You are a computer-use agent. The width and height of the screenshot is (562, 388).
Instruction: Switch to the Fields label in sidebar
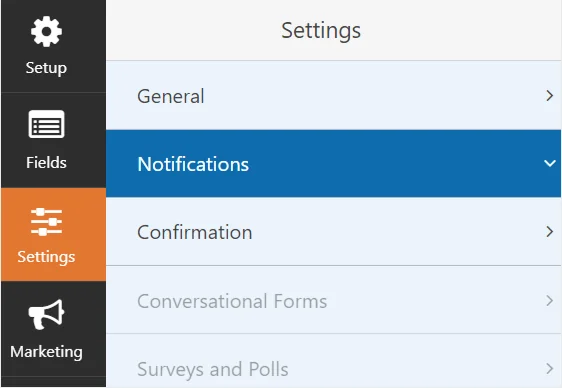click(x=46, y=162)
